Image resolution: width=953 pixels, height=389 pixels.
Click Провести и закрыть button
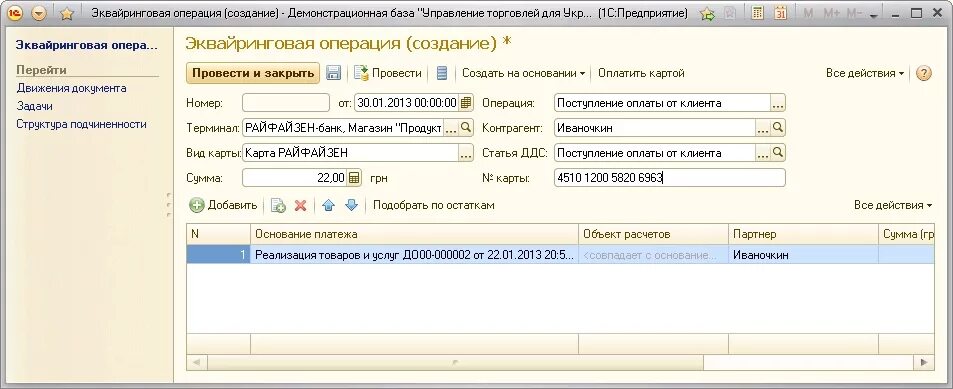(252, 73)
